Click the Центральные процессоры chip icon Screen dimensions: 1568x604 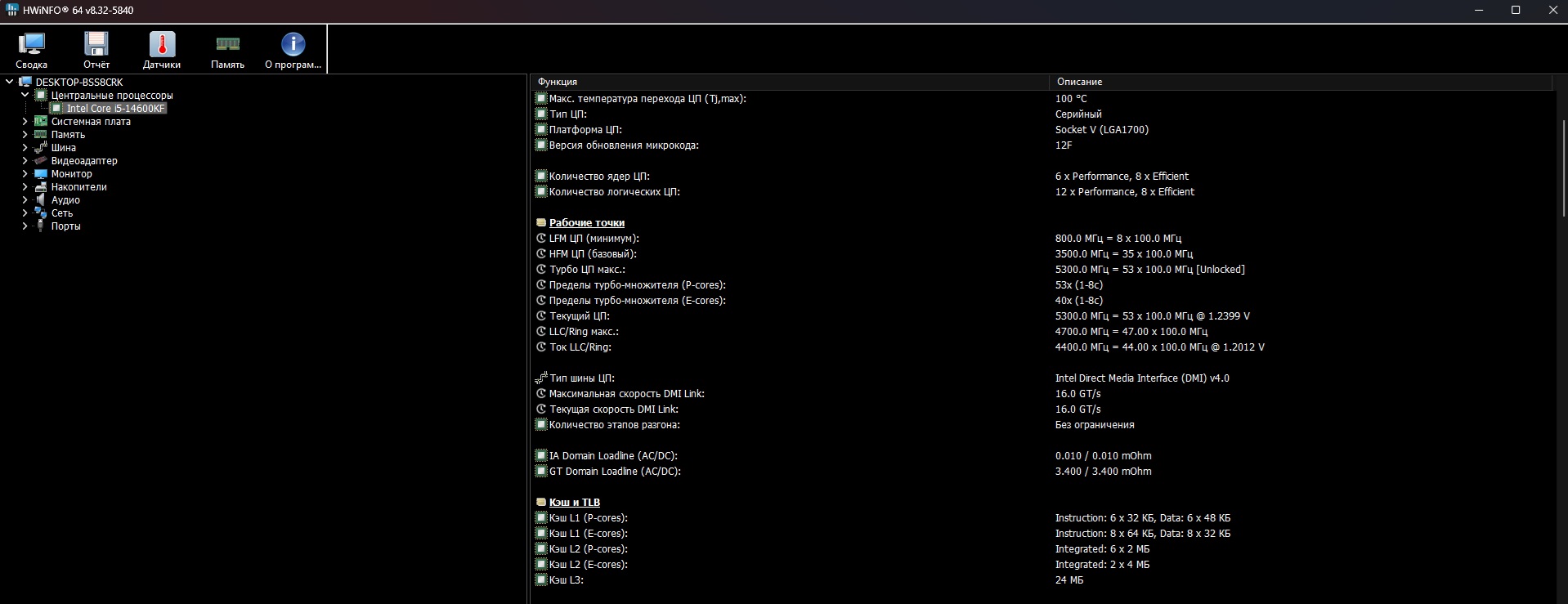(x=41, y=95)
